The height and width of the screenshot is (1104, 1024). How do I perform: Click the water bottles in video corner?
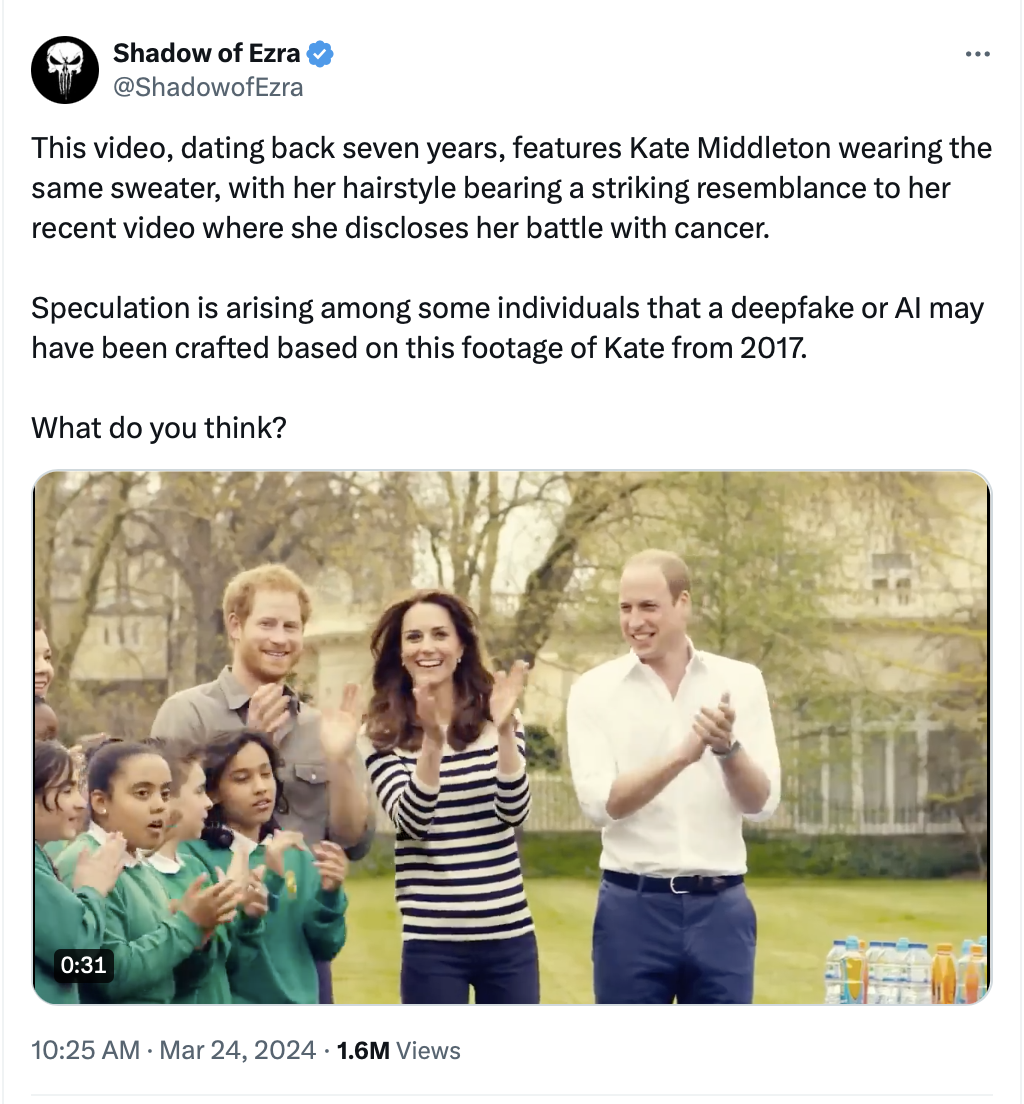point(907,969)
